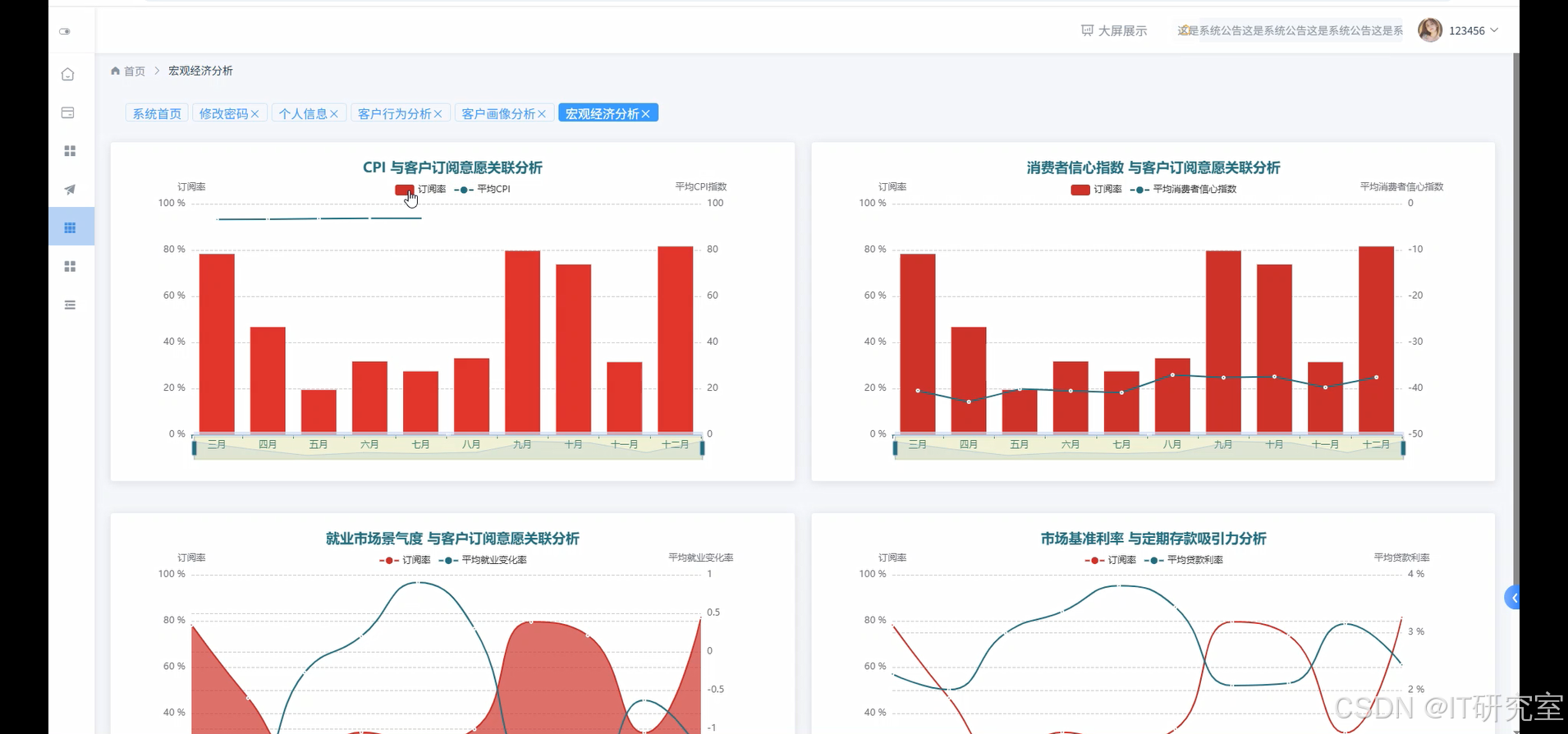The height and width of the screenshot is (734, 1568).
Task: Toggle 平均就业变化率 legend series
Action: click(483, 560)
